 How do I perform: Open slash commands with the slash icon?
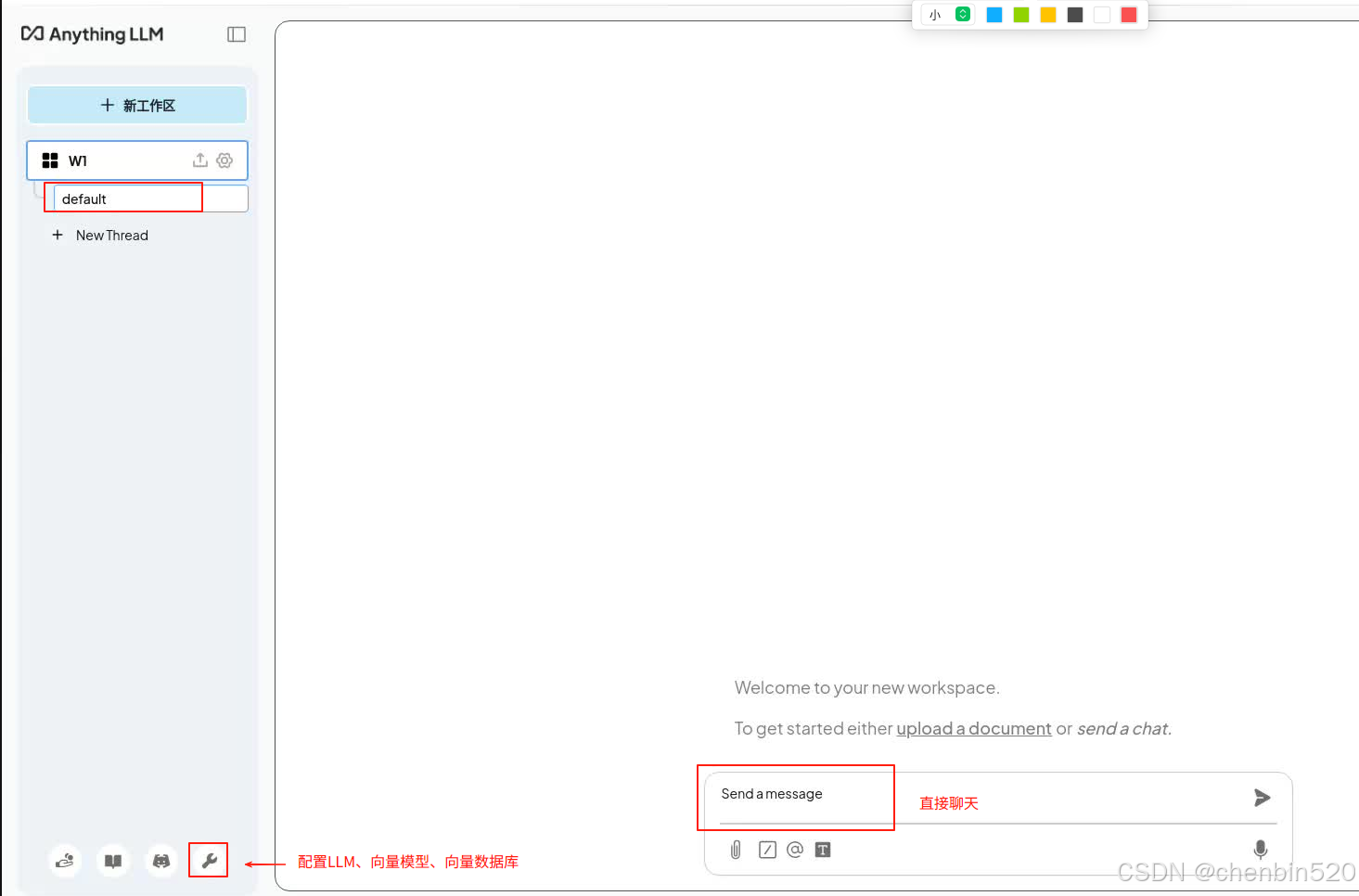(x=767, y=849)
